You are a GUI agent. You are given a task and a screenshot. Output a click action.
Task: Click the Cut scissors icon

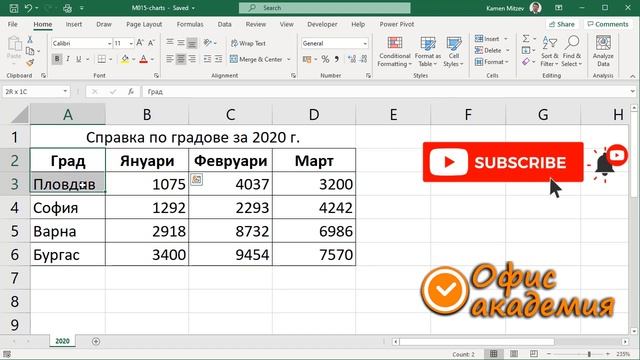pos(30,40)
